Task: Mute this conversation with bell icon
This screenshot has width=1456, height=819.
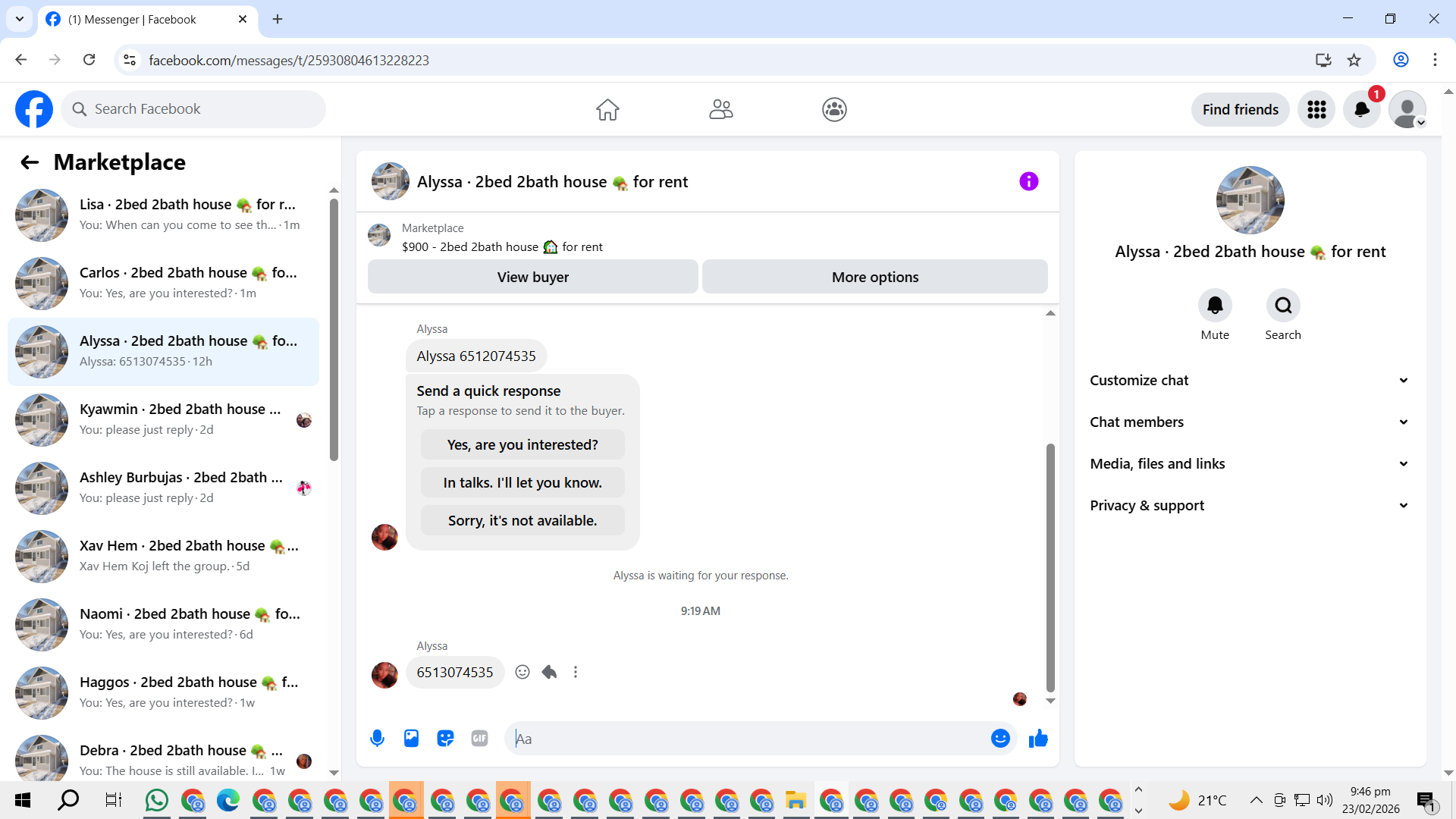Action: [1214, 306]
